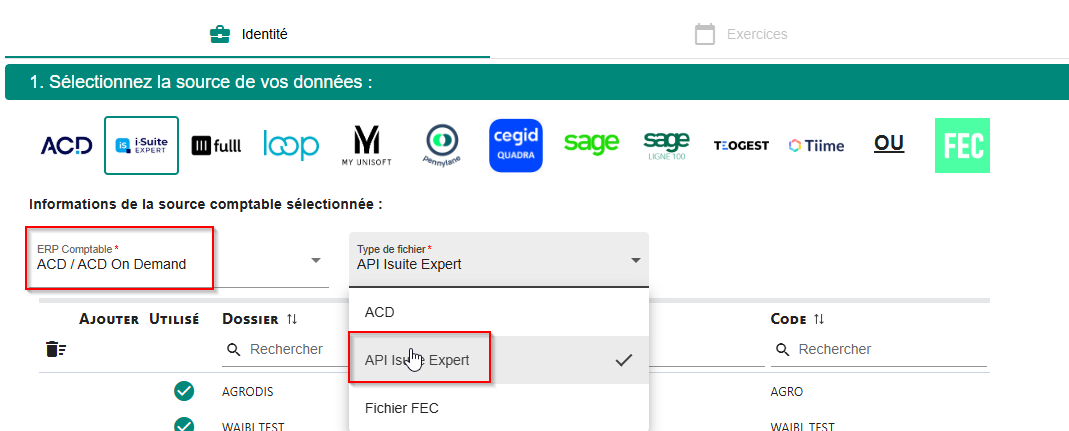
Task: Click the delete list trash icon
Action: [x=56, y=349]
